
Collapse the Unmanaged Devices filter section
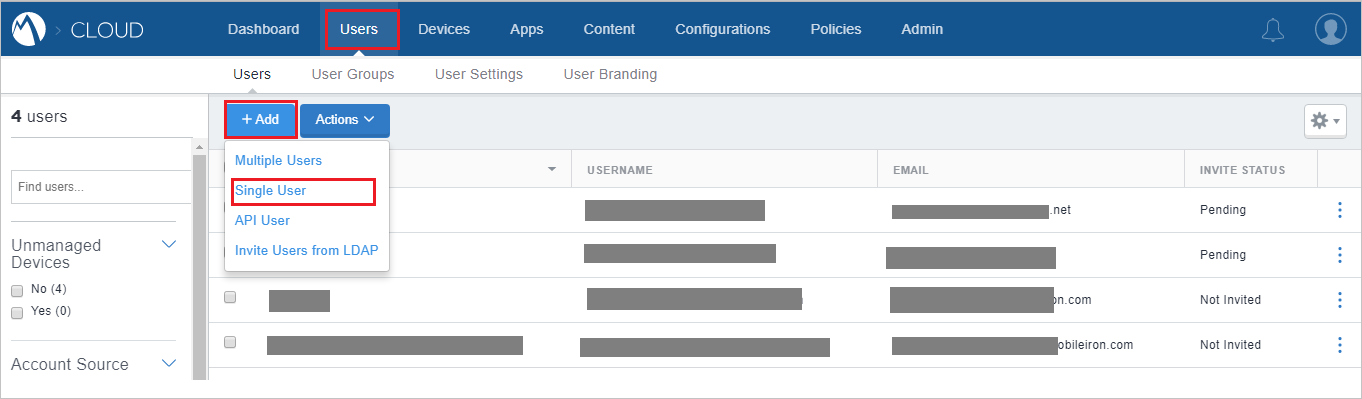[x=169, y=244]
